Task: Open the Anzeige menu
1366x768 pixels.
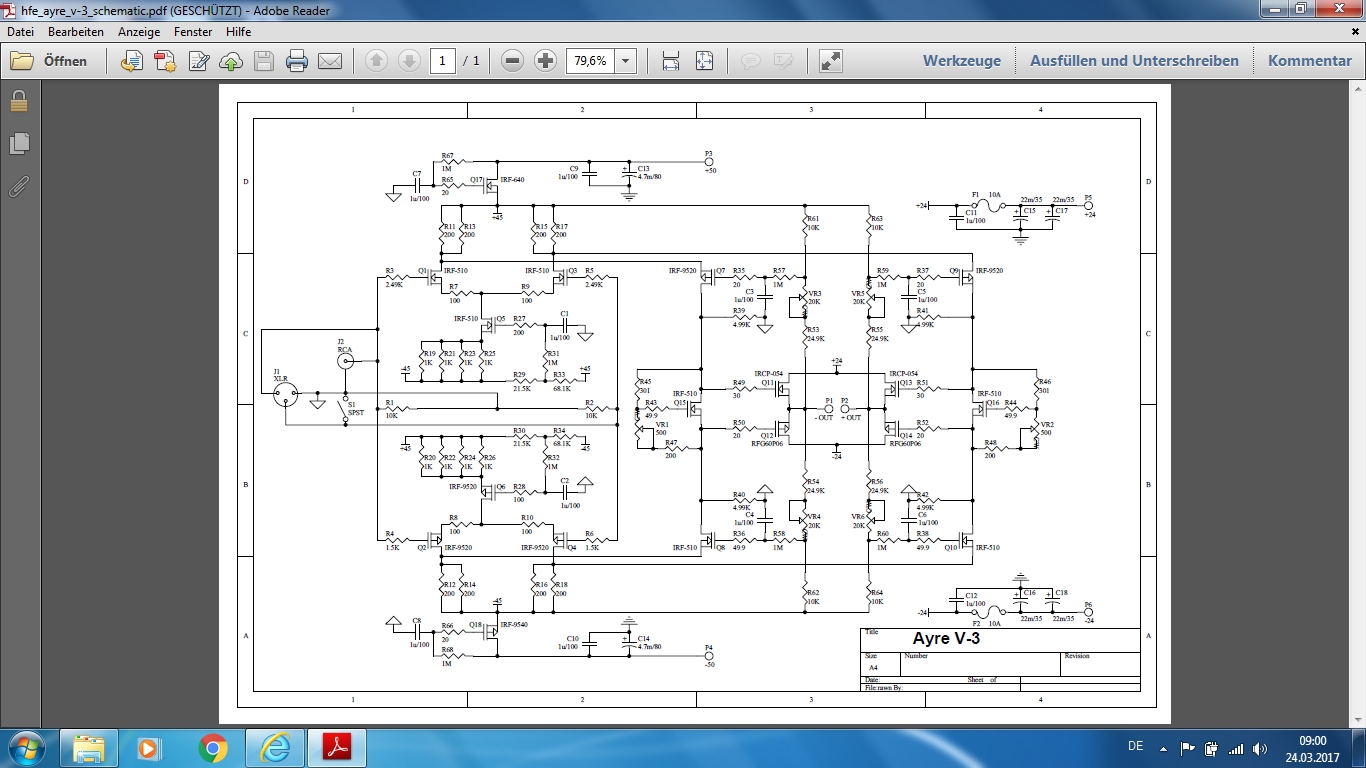Action: click(x=139, y=32)
